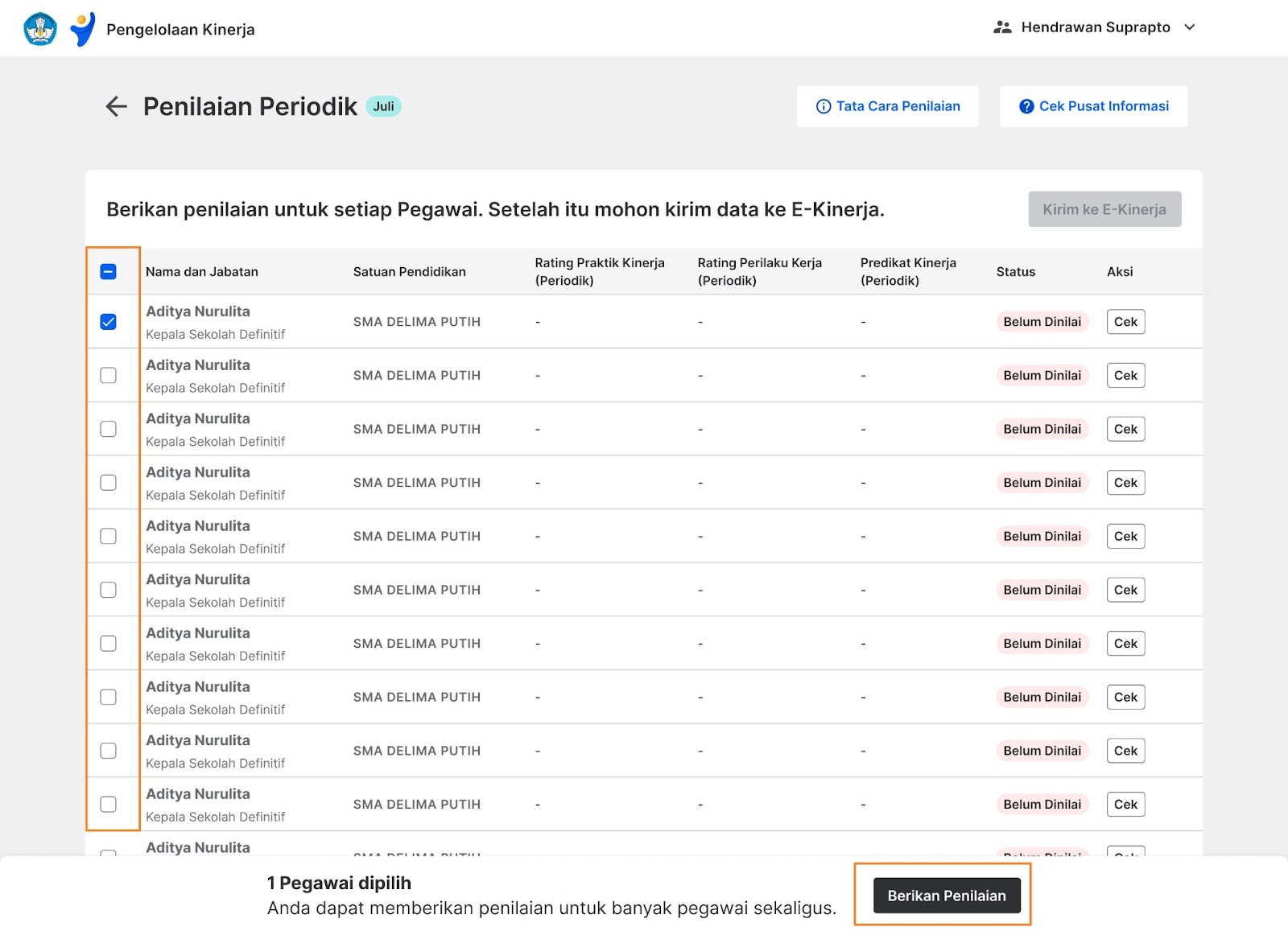1288x935 pixels.
Task: Tick the checkbox in the third employee row
Action: point(108,429)
